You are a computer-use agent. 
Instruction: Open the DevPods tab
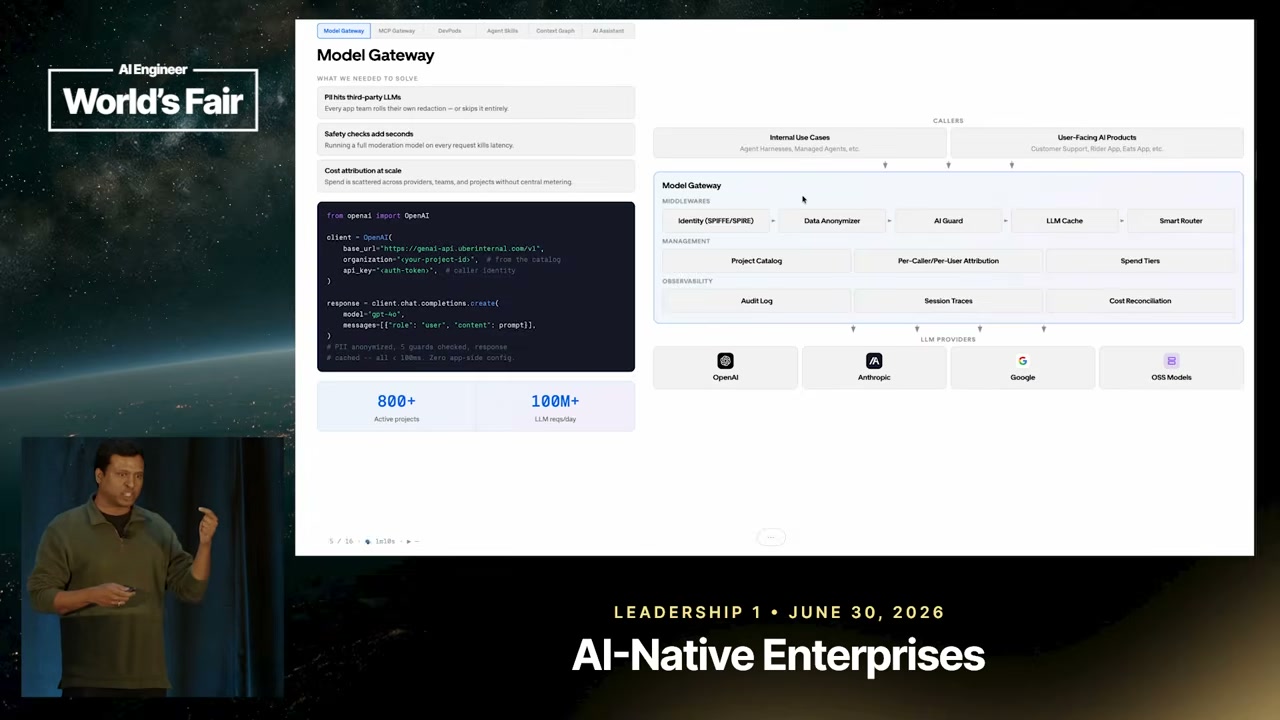450,31
